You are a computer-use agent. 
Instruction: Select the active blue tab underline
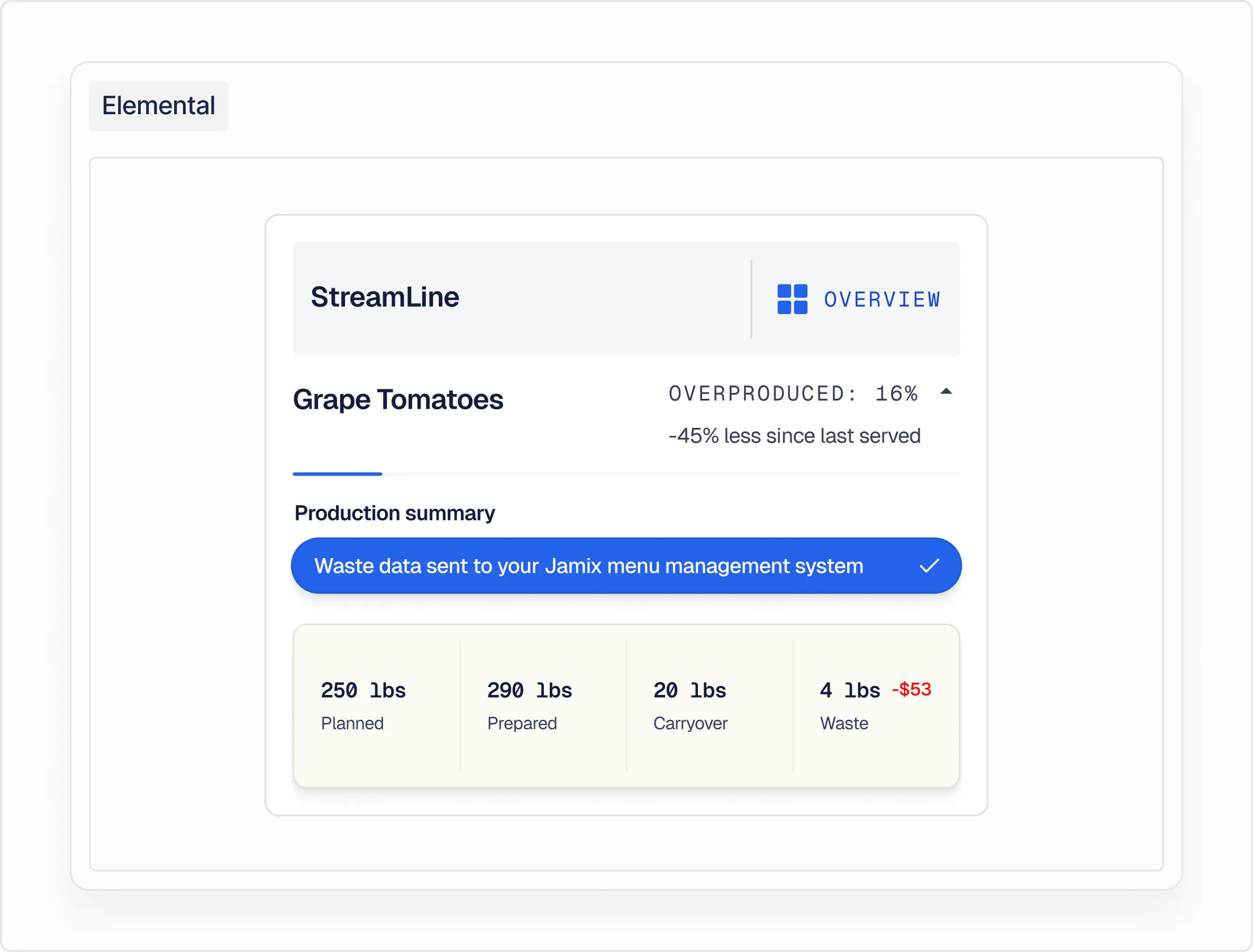point(338,474)
